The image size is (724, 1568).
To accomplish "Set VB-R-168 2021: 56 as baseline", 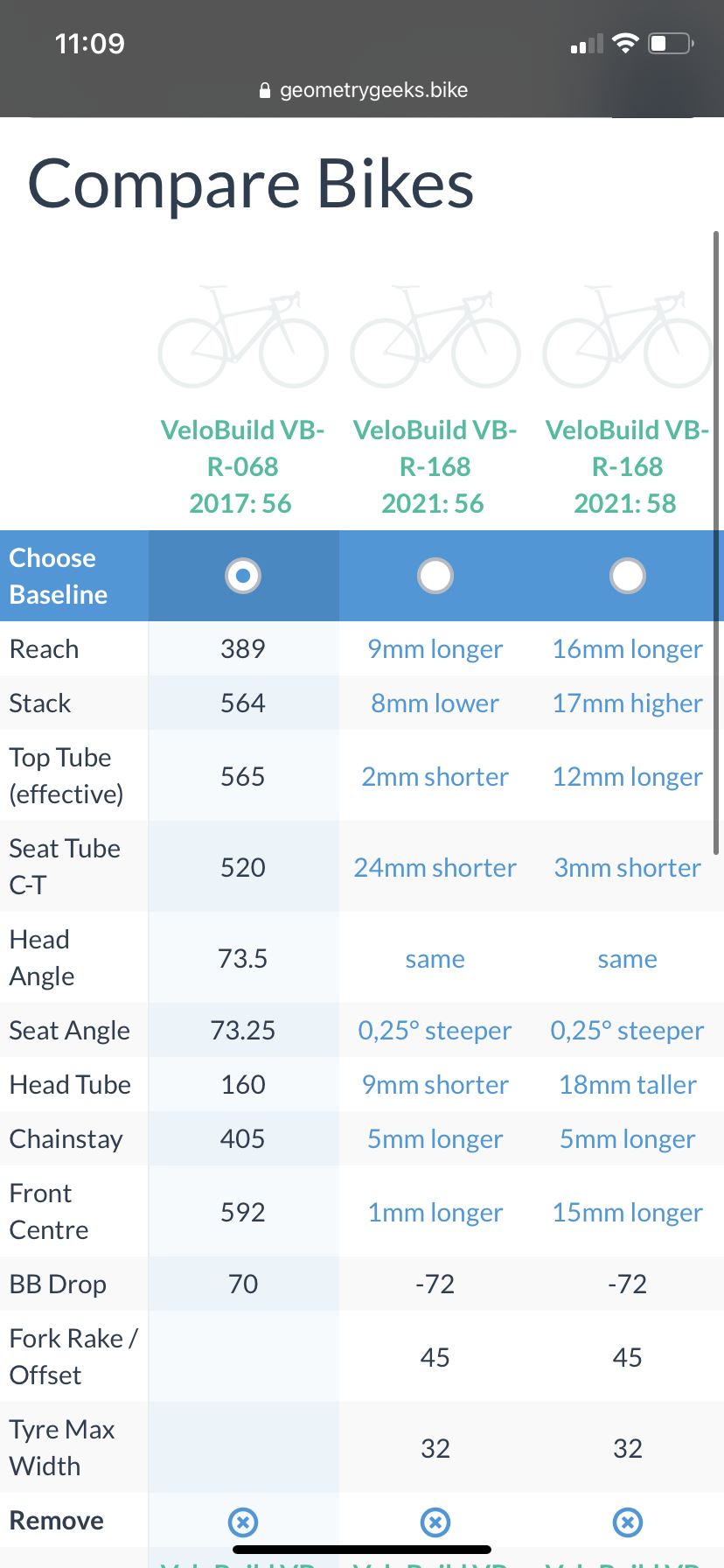I will click(435, 576).
